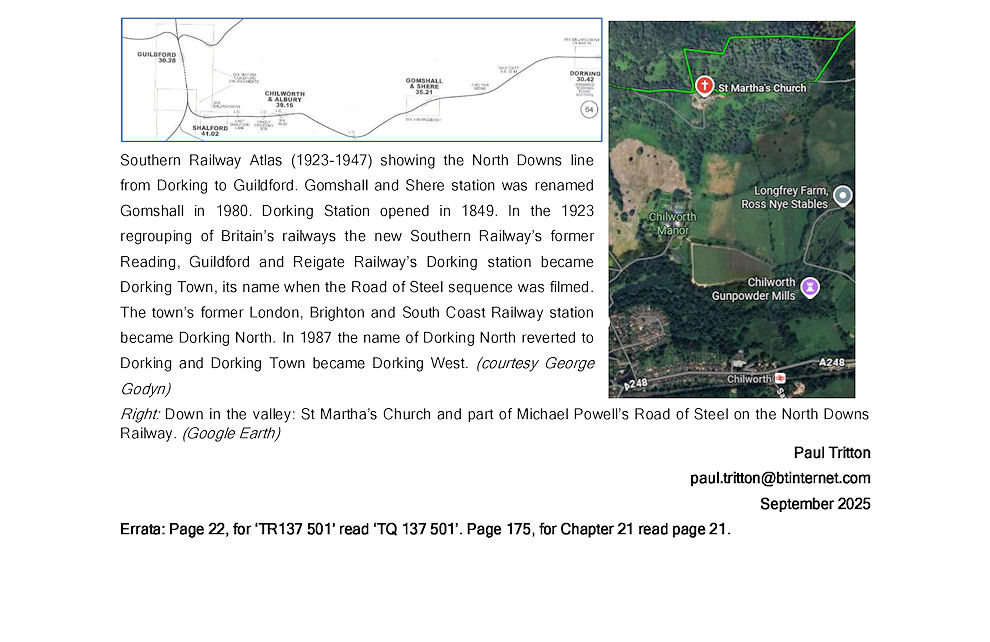The width and height of the screenshot is (990, 642).
Task: Click the circled 64 page marker
Action: 589,109
